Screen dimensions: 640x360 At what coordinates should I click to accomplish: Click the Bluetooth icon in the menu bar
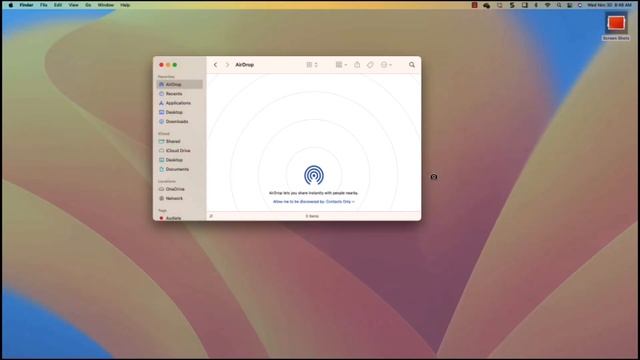pyautogui.click(x=536, y=5)
